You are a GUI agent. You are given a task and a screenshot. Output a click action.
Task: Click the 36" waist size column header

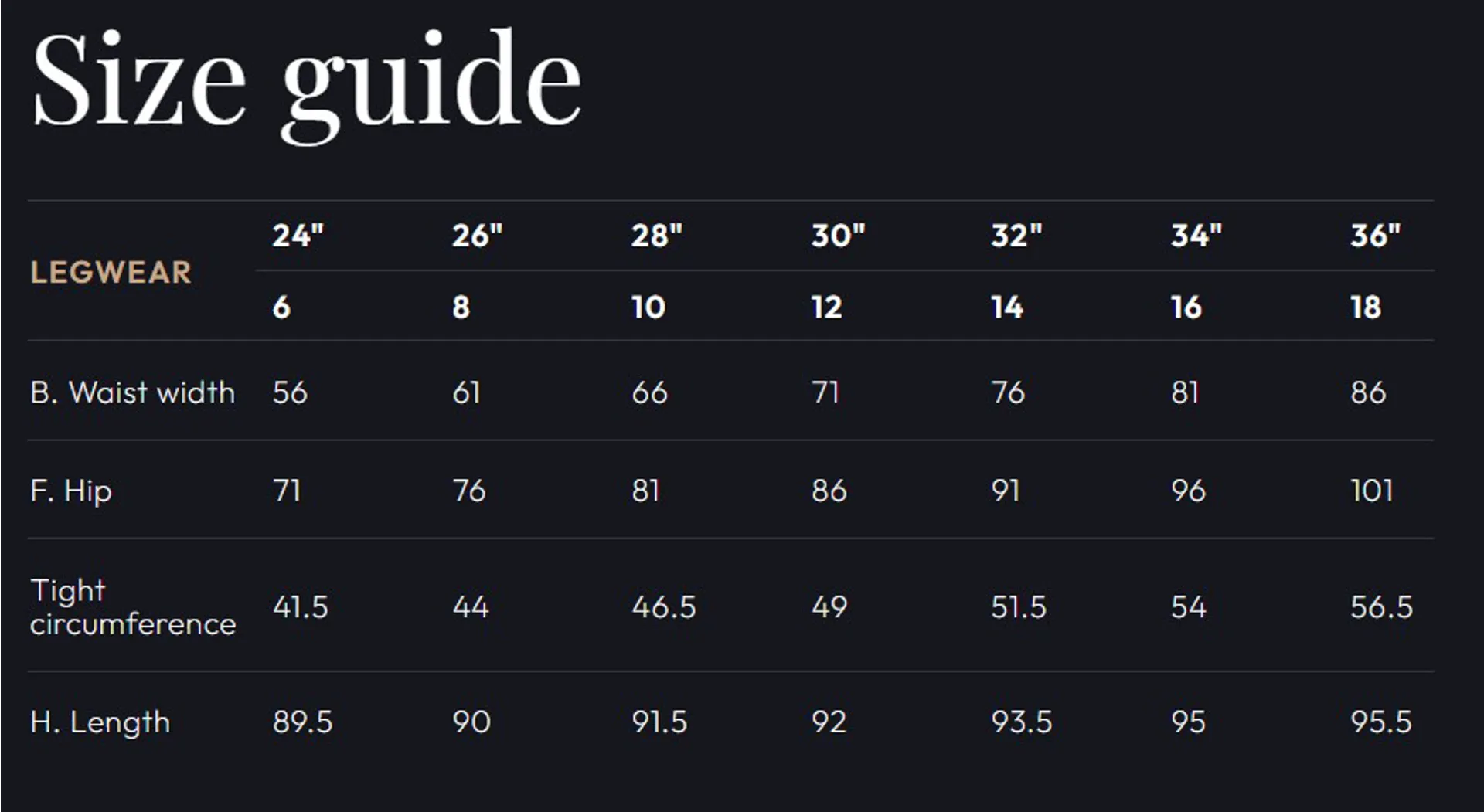(x=1376, y=235)
